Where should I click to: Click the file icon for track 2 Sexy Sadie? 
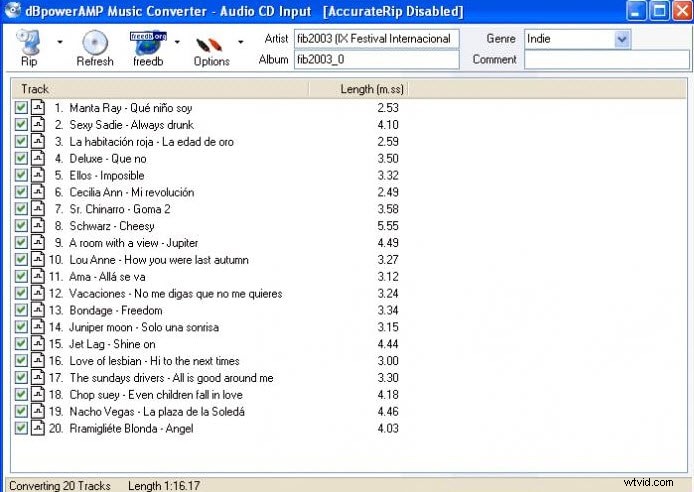coord(38,124)
